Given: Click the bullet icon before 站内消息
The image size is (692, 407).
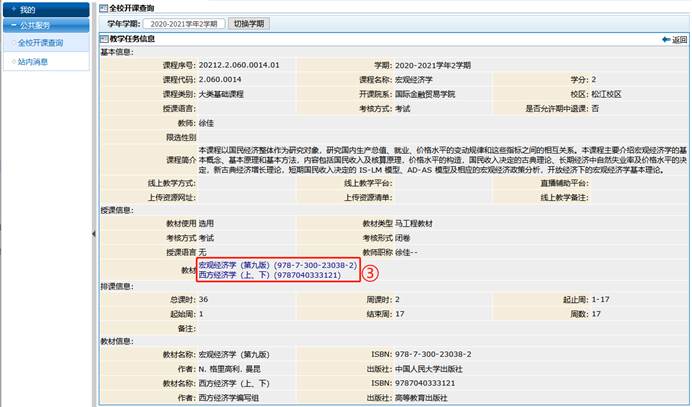Looking at the screenshot, I should pos(12,61).
